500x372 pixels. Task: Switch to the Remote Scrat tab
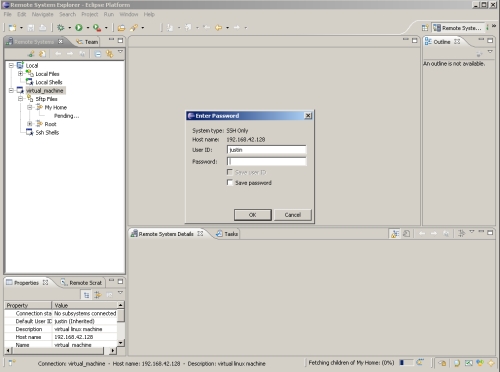81,283
